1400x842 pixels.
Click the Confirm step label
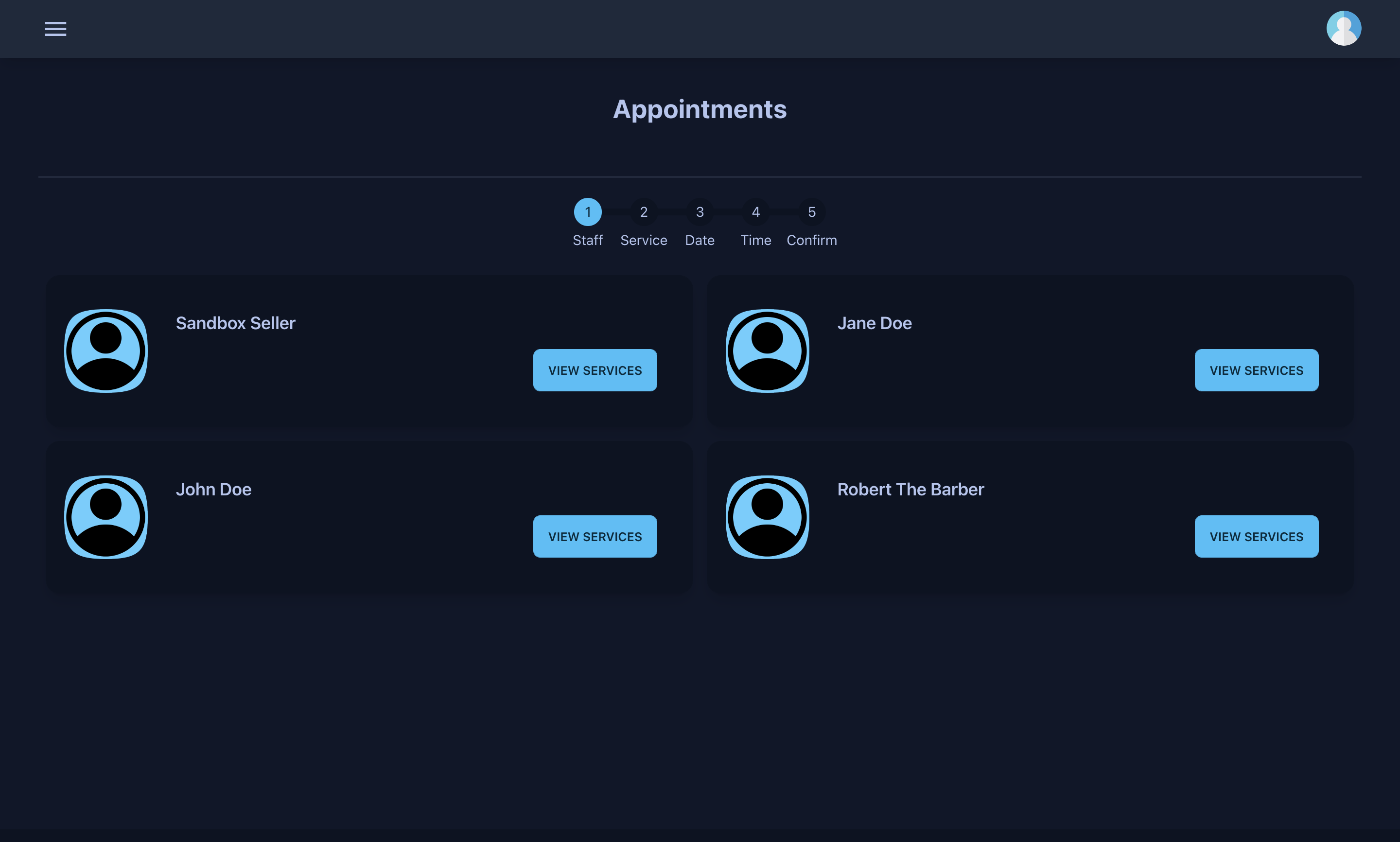click(812, 240)
